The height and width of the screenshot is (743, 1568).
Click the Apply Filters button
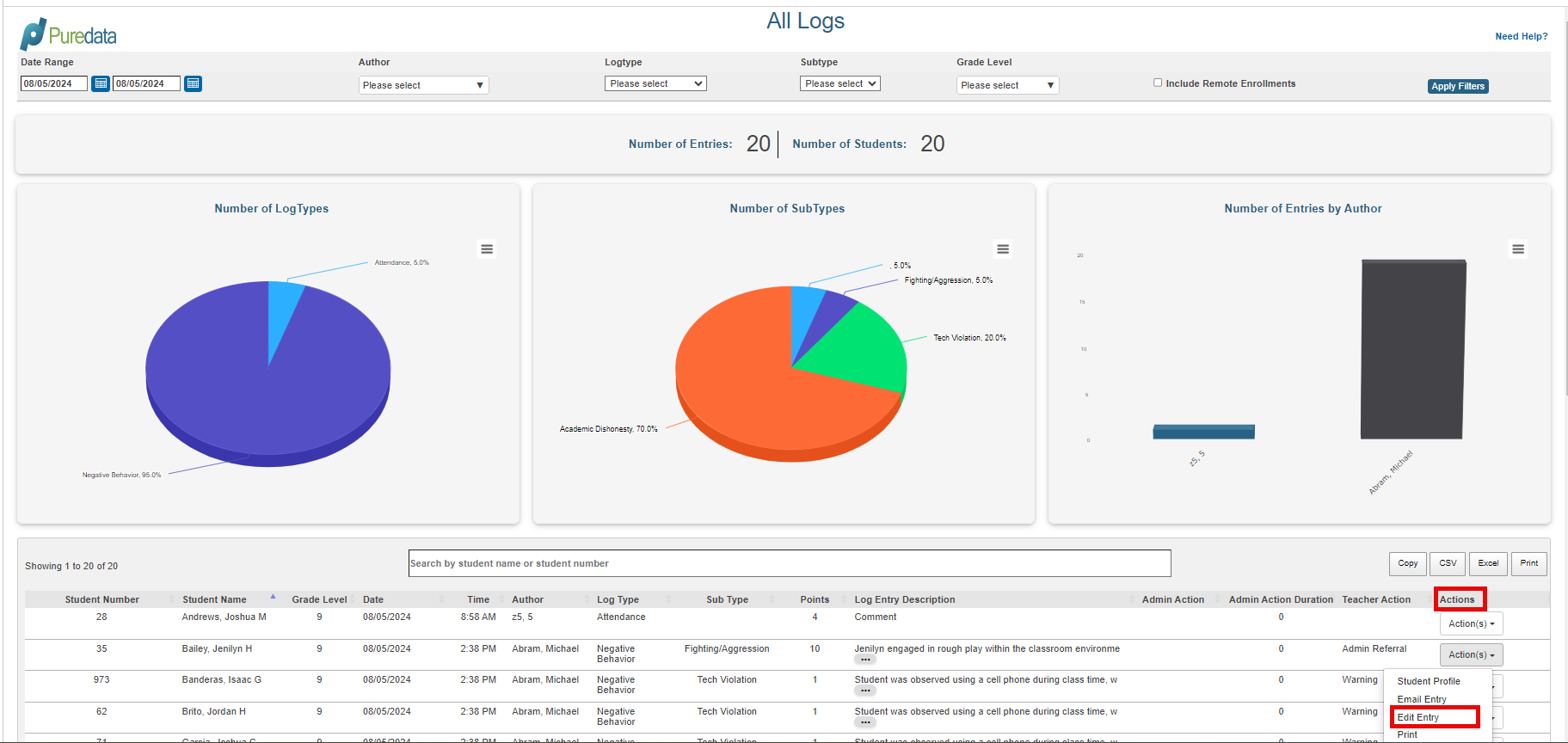point(1458,86)
